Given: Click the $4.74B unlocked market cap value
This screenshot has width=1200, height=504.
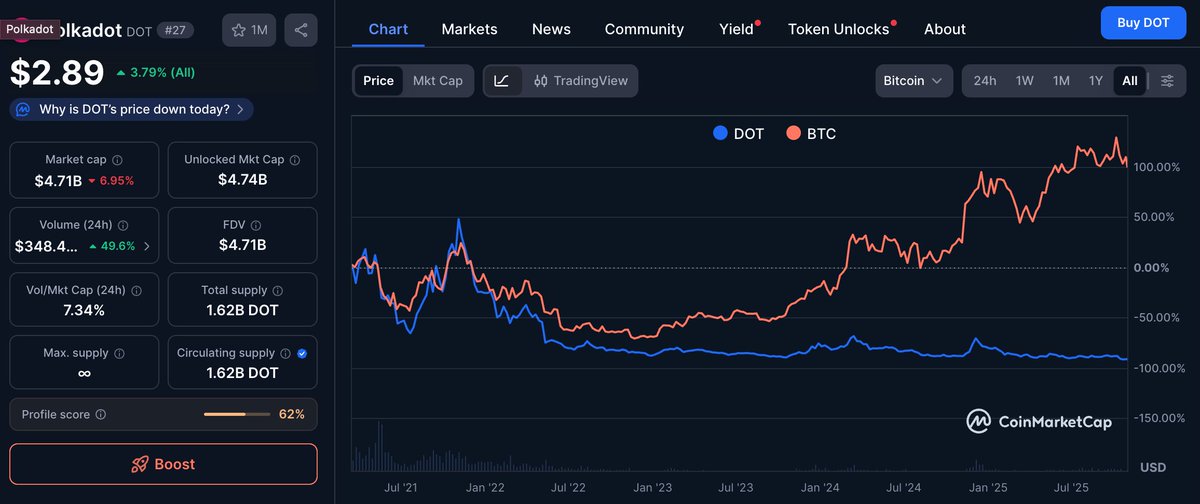Looking at the screenshot, I should (242, 180).
